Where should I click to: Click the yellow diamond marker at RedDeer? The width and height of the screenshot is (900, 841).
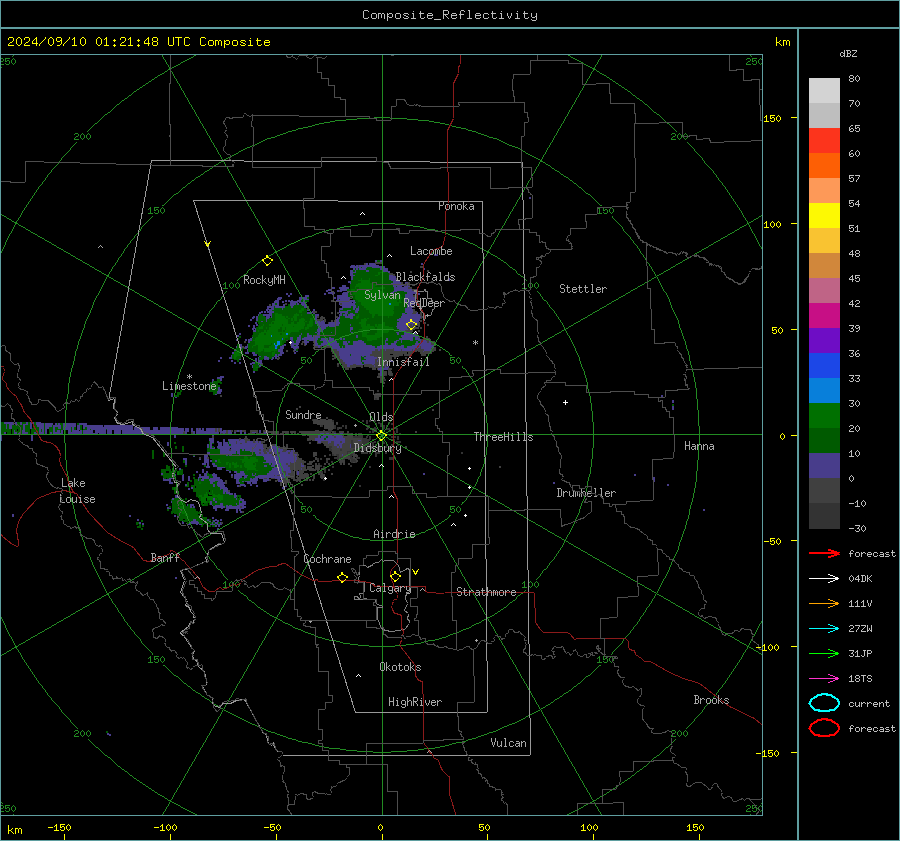[412, 325]
